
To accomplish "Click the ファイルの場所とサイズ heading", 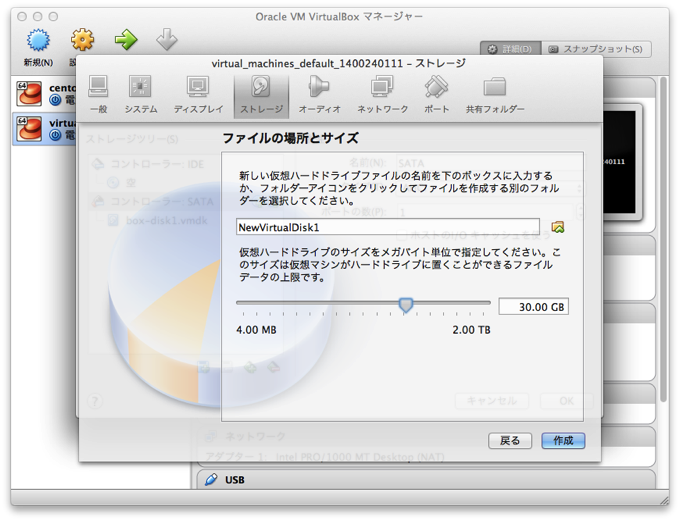I will [x=290, y=138].
